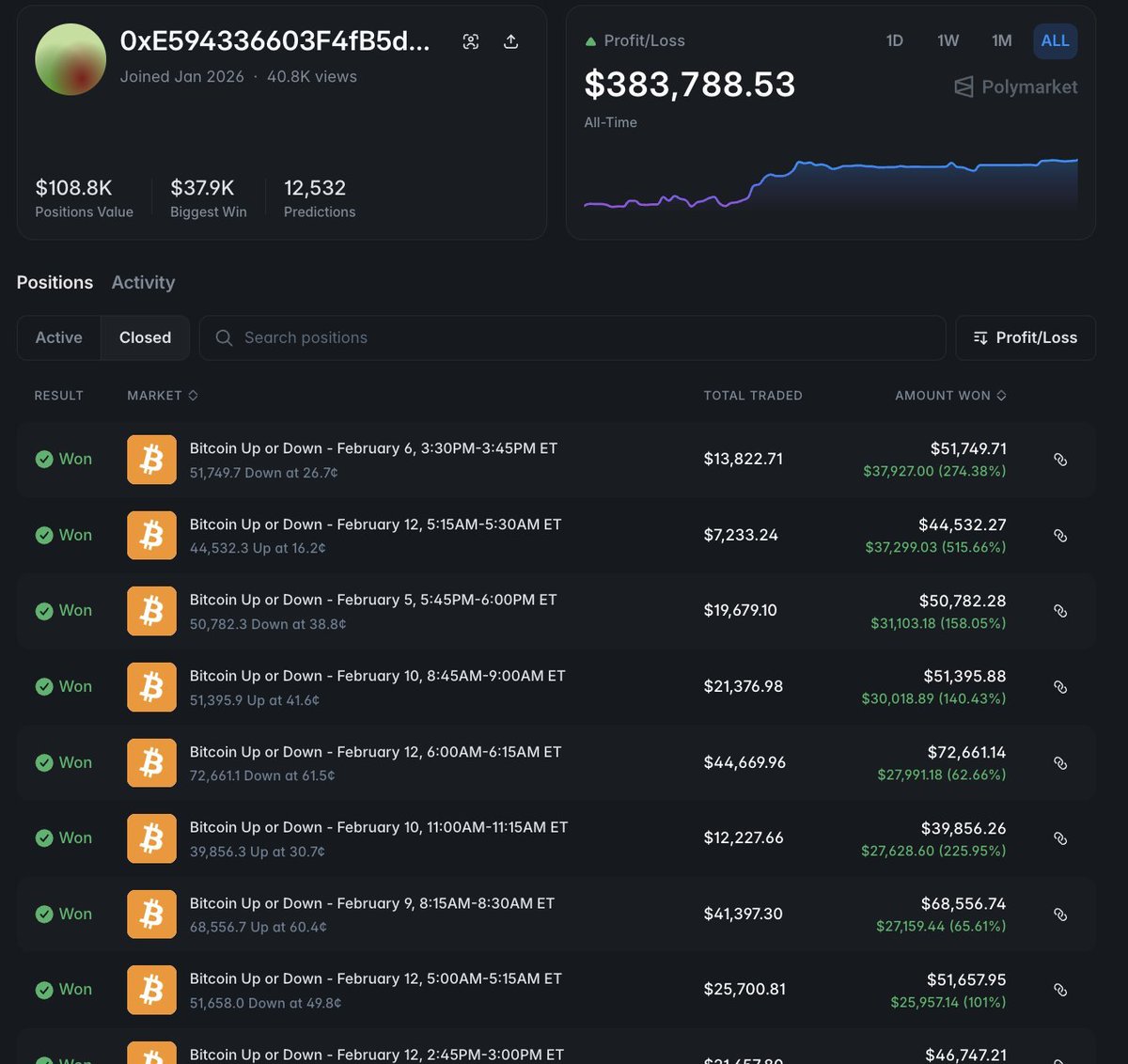Click the RESULT column header
Image resolution: width=1128 pixels, height=1064 pixels.
click(59, 396)
